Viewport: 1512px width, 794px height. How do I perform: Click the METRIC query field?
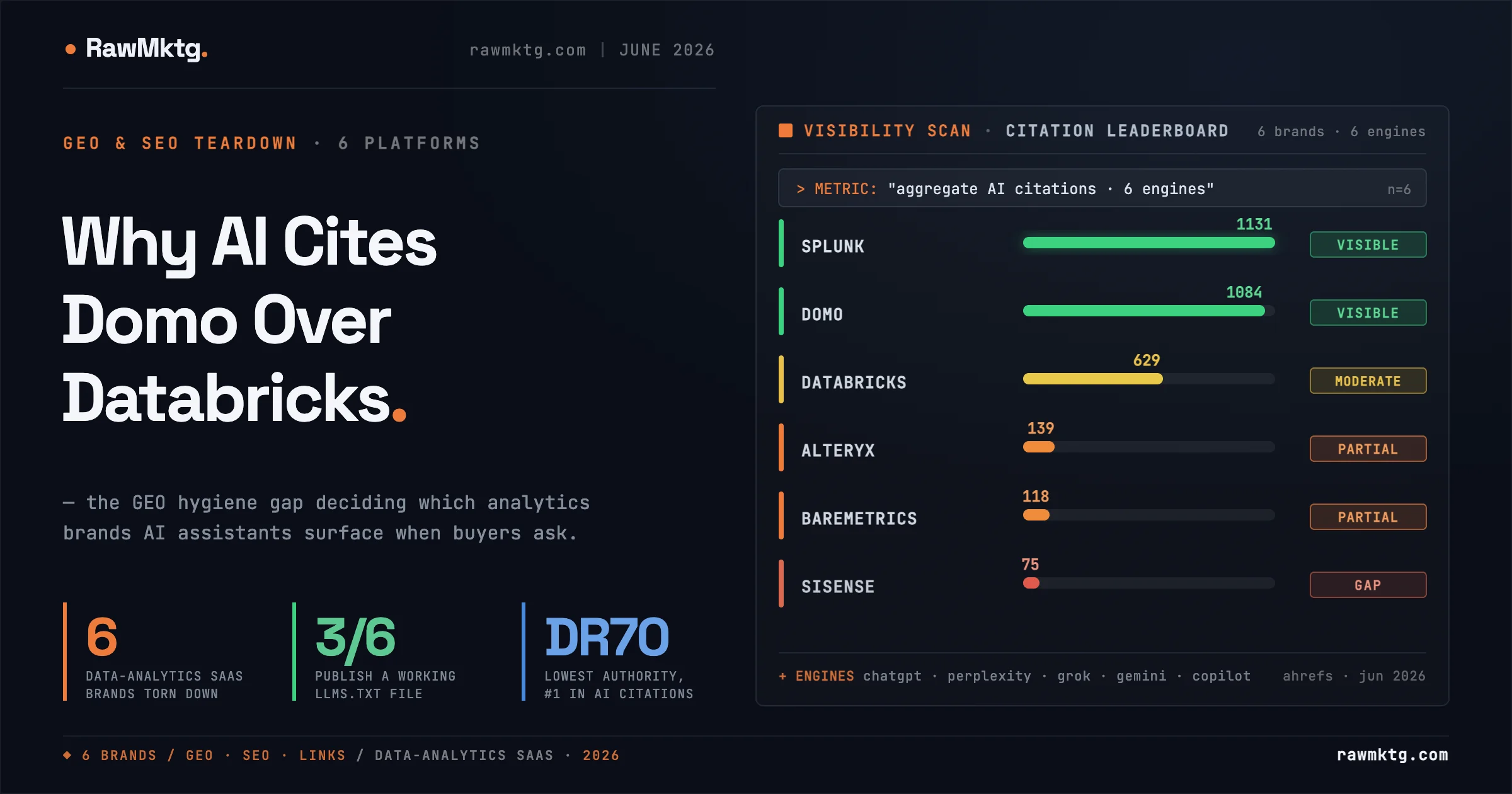click(x=1102, y=188)
